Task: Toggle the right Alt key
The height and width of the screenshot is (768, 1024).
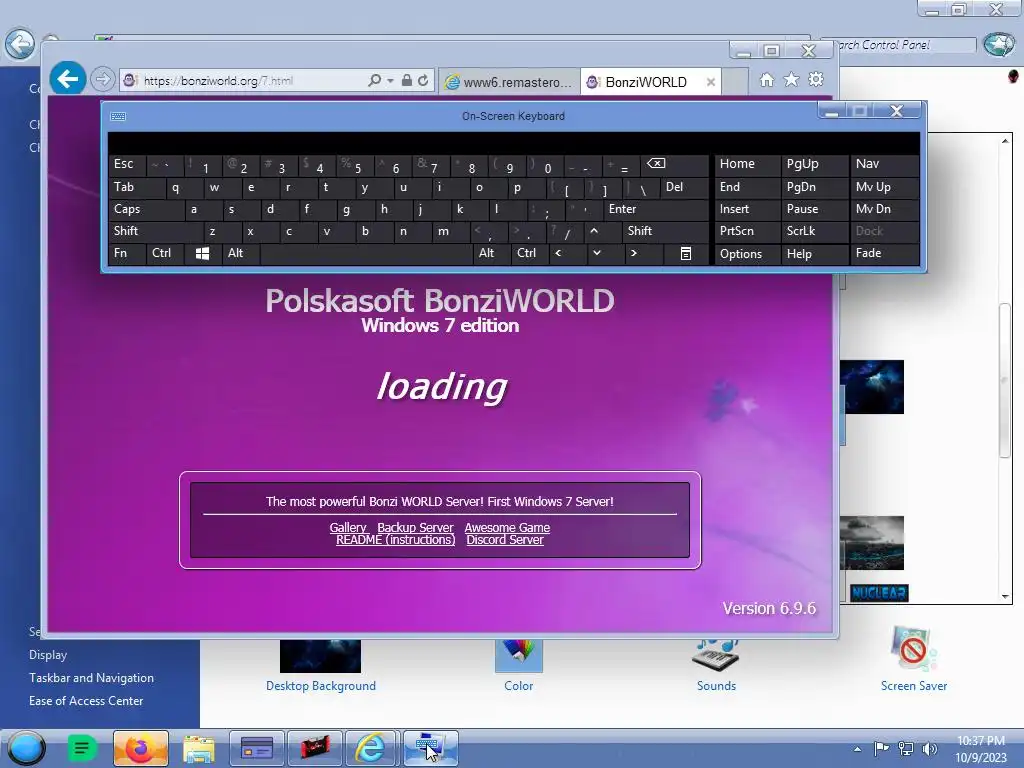Action: tap(490, 253)
